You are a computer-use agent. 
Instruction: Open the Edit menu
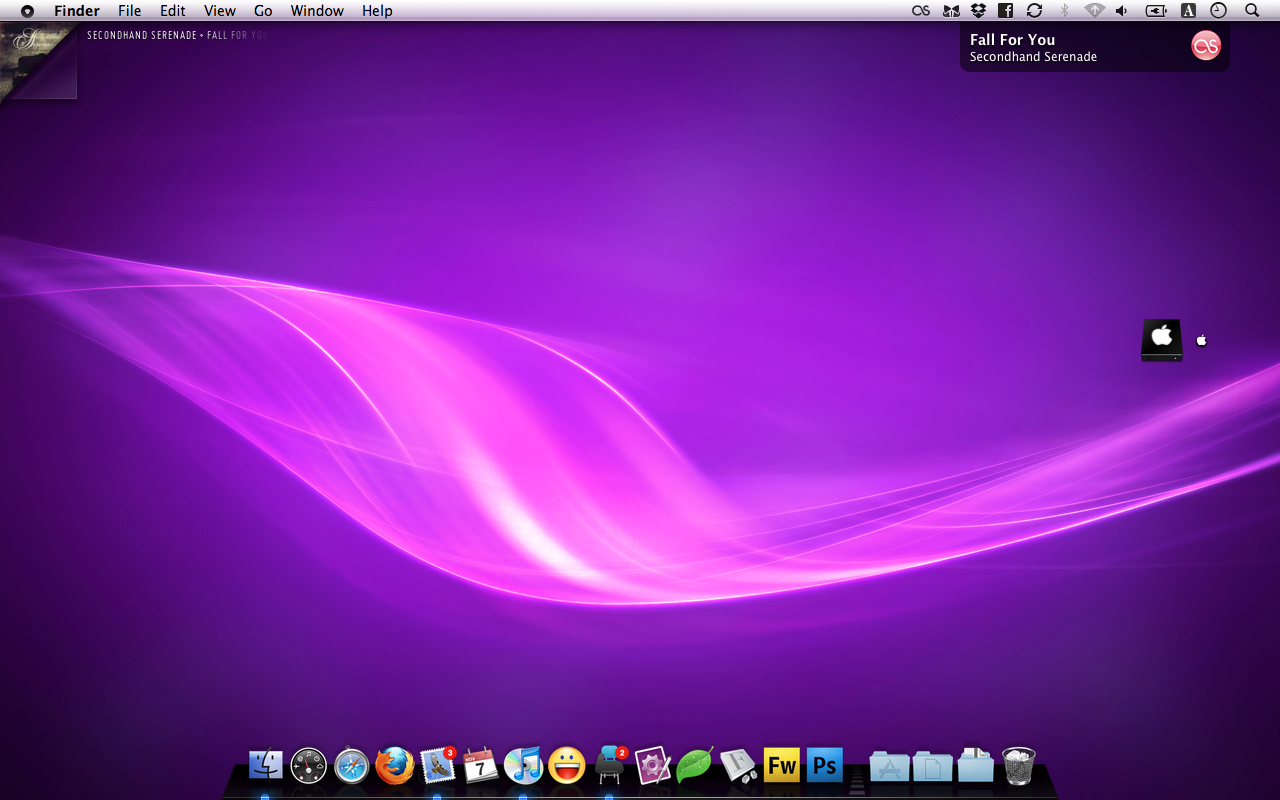173,11
